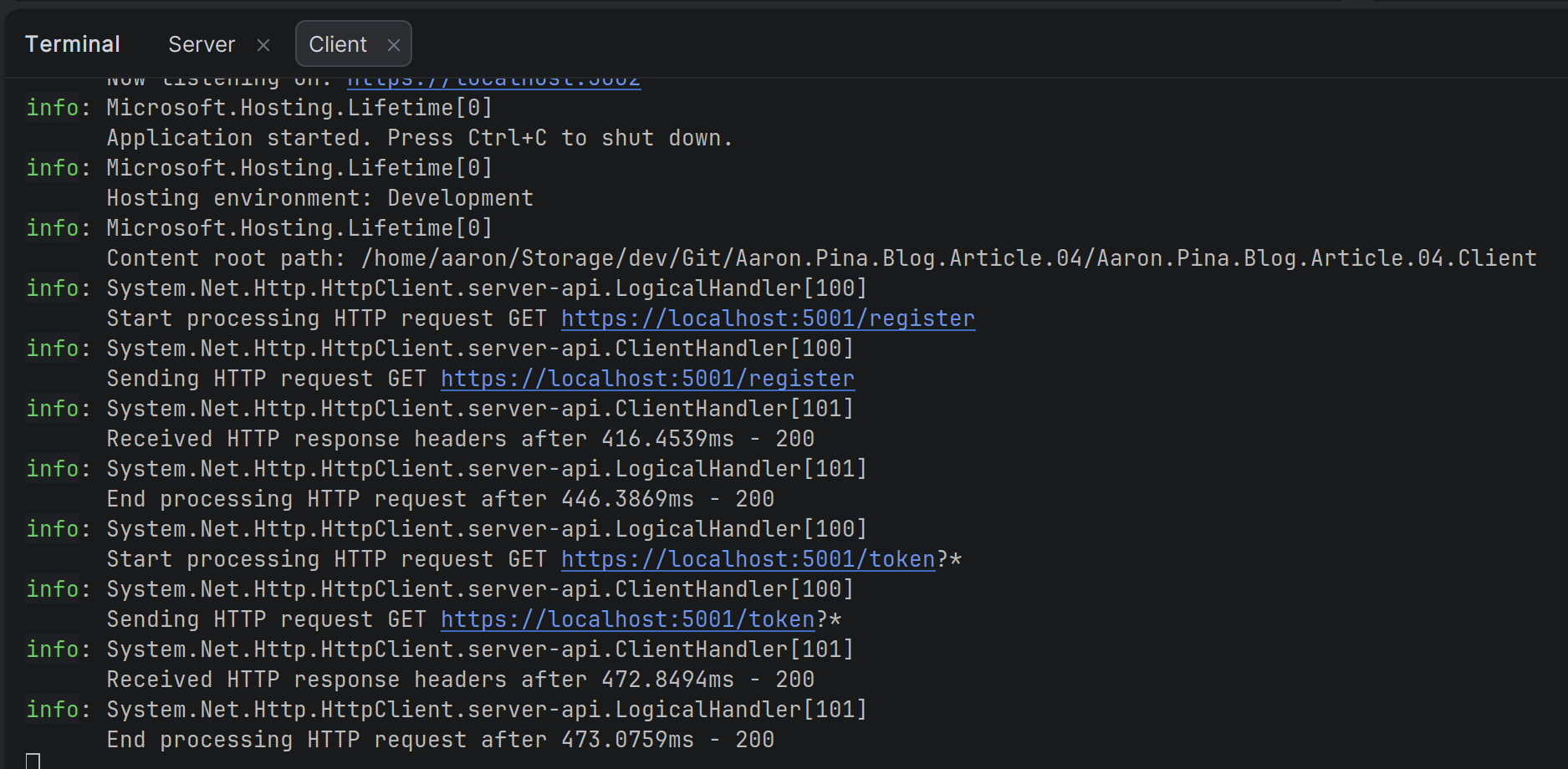
Task: Open the partially visible localhost:5002 link
Action: tap(493, 82)
